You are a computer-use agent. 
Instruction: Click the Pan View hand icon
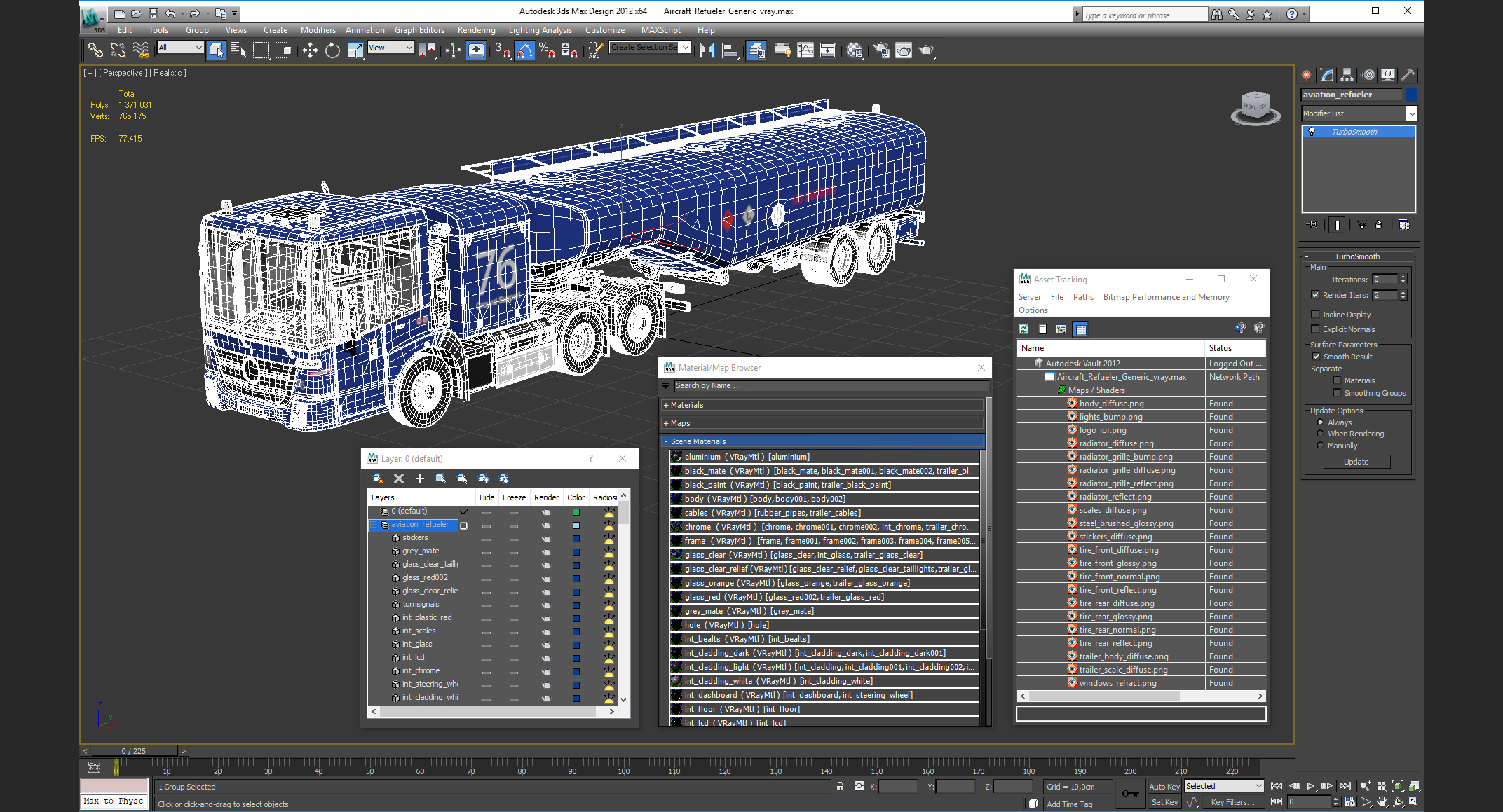tap(1381, 801)
